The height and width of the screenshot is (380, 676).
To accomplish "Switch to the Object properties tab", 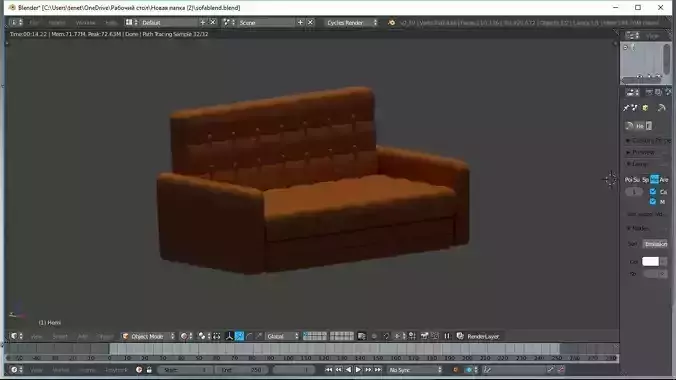I will 645,108.
